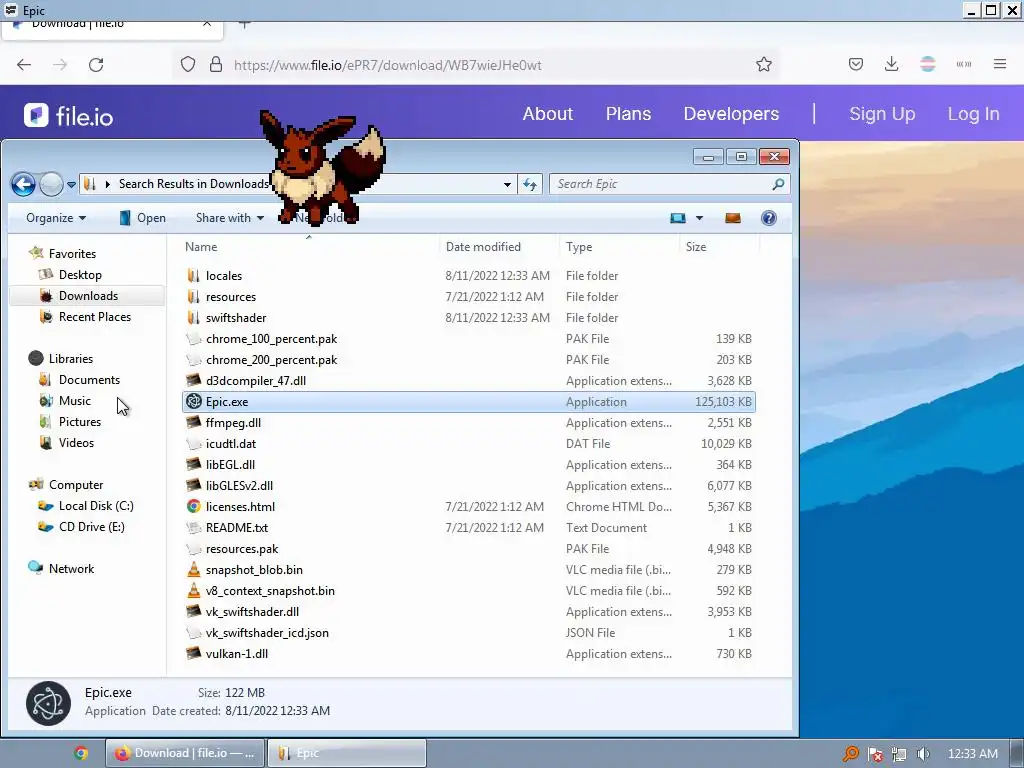Screen dimensions: 1024x768
Task: Select Network in navigation pane
Action: (x=71, y=569)
